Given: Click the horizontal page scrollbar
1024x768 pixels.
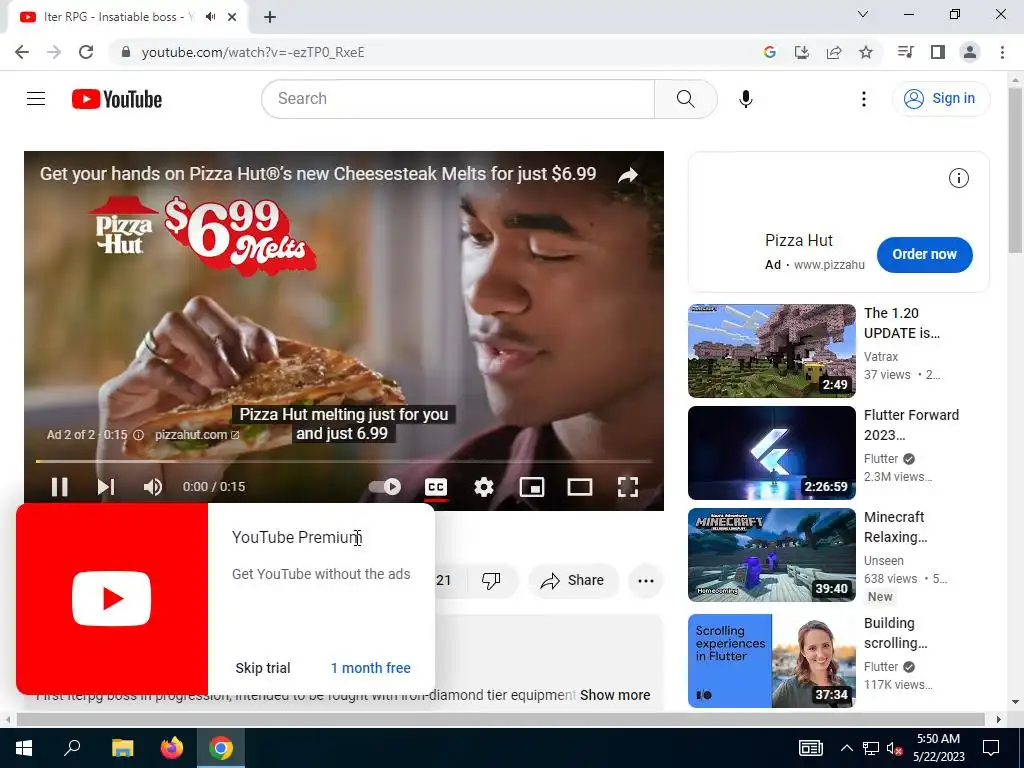Looking at the screenshot, I should [500, 719].
